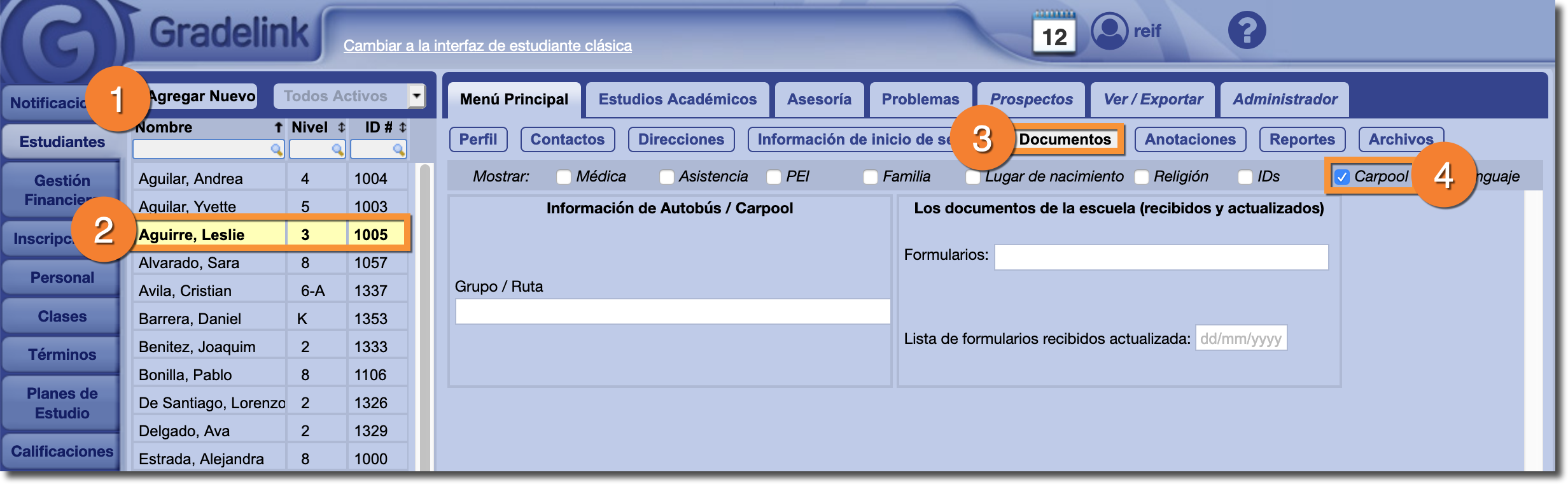Expand the Todos Activos dropdown
The width and height of the screenshot is (1568, 484).
point(416,96)
